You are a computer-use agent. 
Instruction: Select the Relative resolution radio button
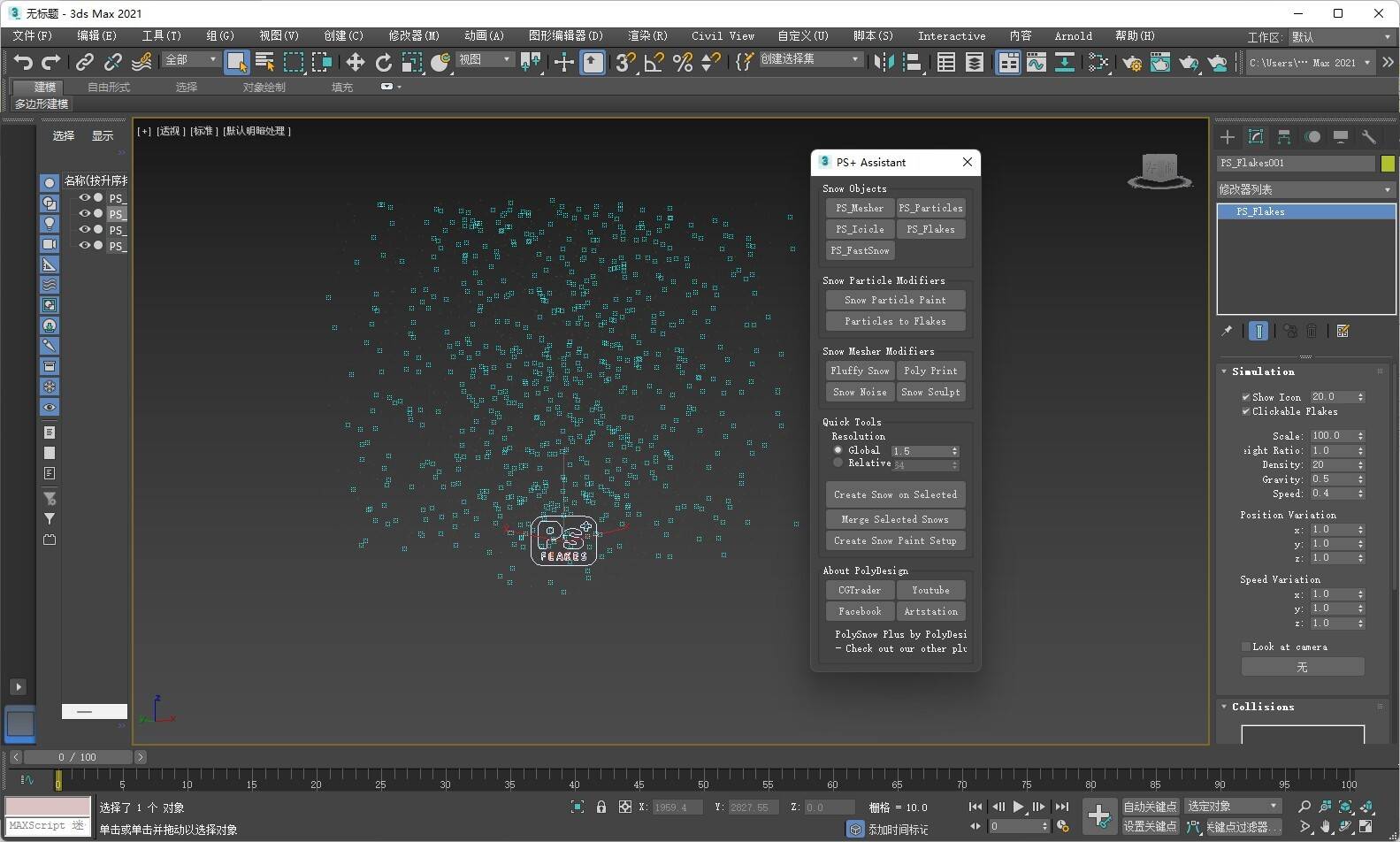(x=838, y=463)
